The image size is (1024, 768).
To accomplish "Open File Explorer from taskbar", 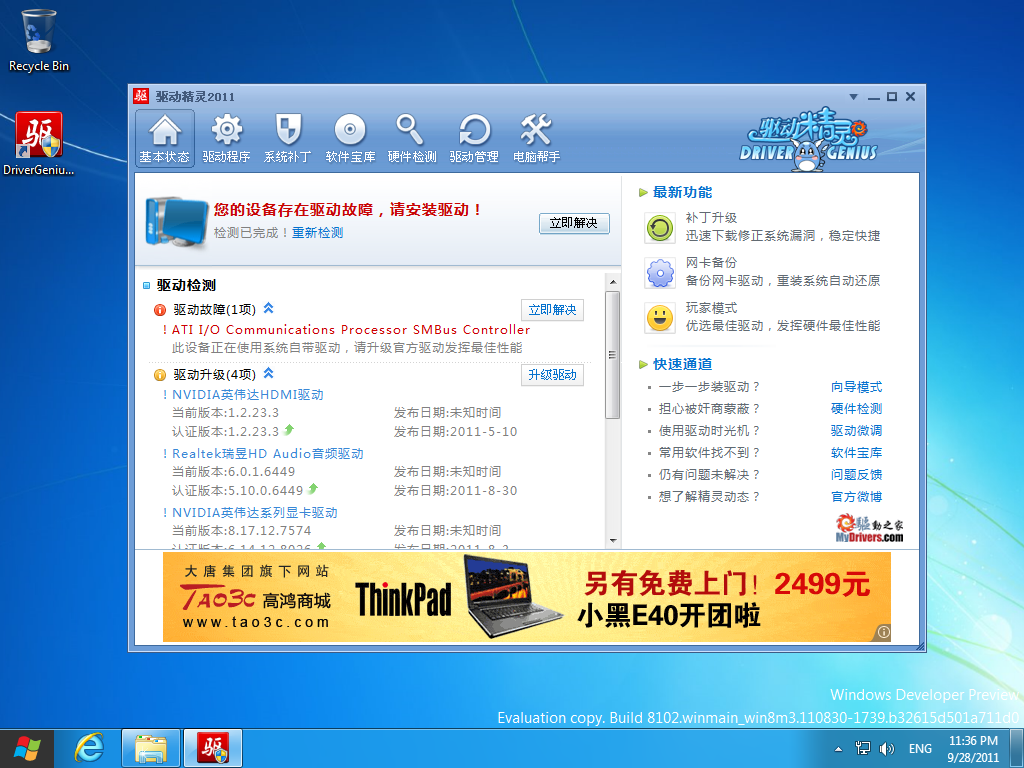I will 151,748.
